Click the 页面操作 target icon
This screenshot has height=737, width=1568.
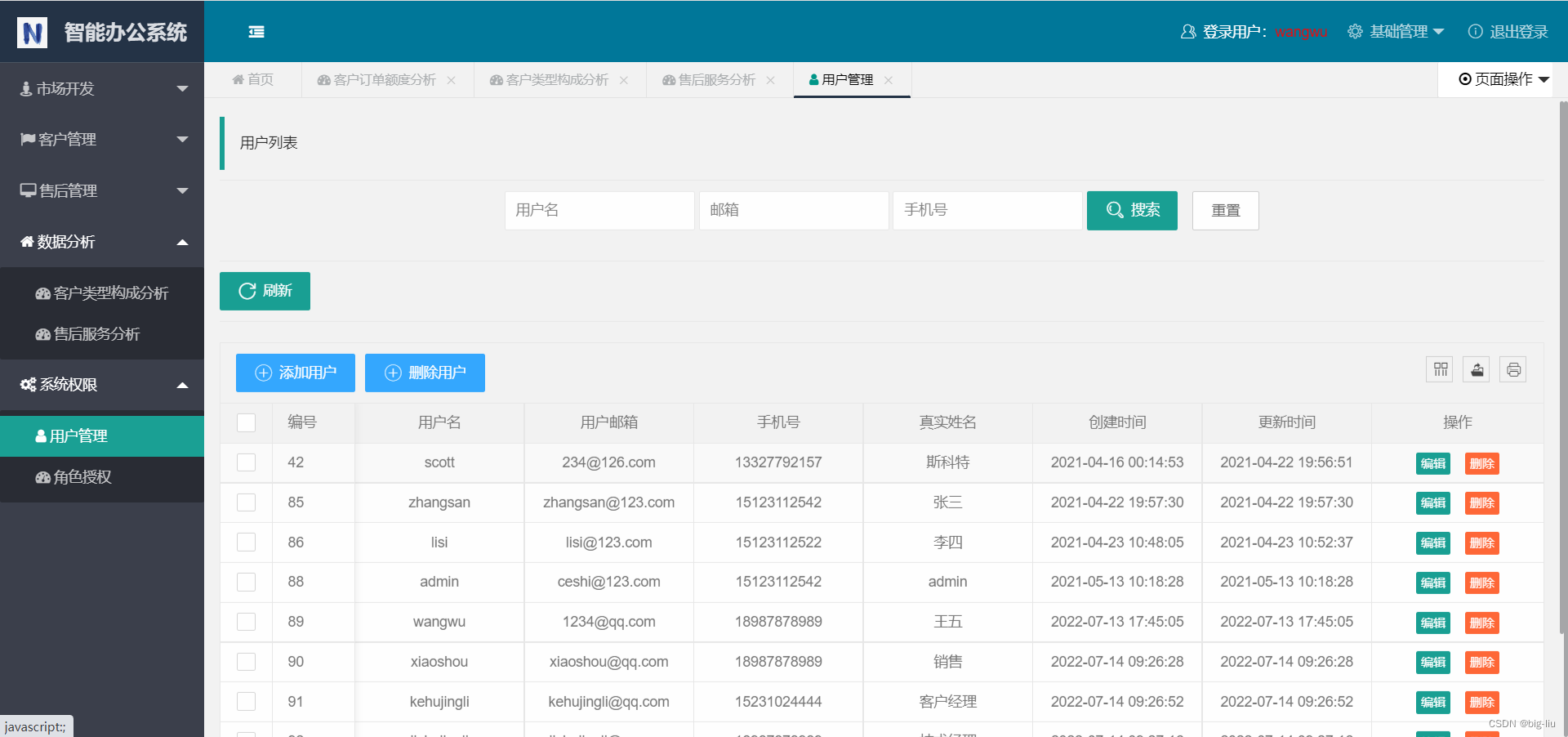click(x=1465, y=79)
